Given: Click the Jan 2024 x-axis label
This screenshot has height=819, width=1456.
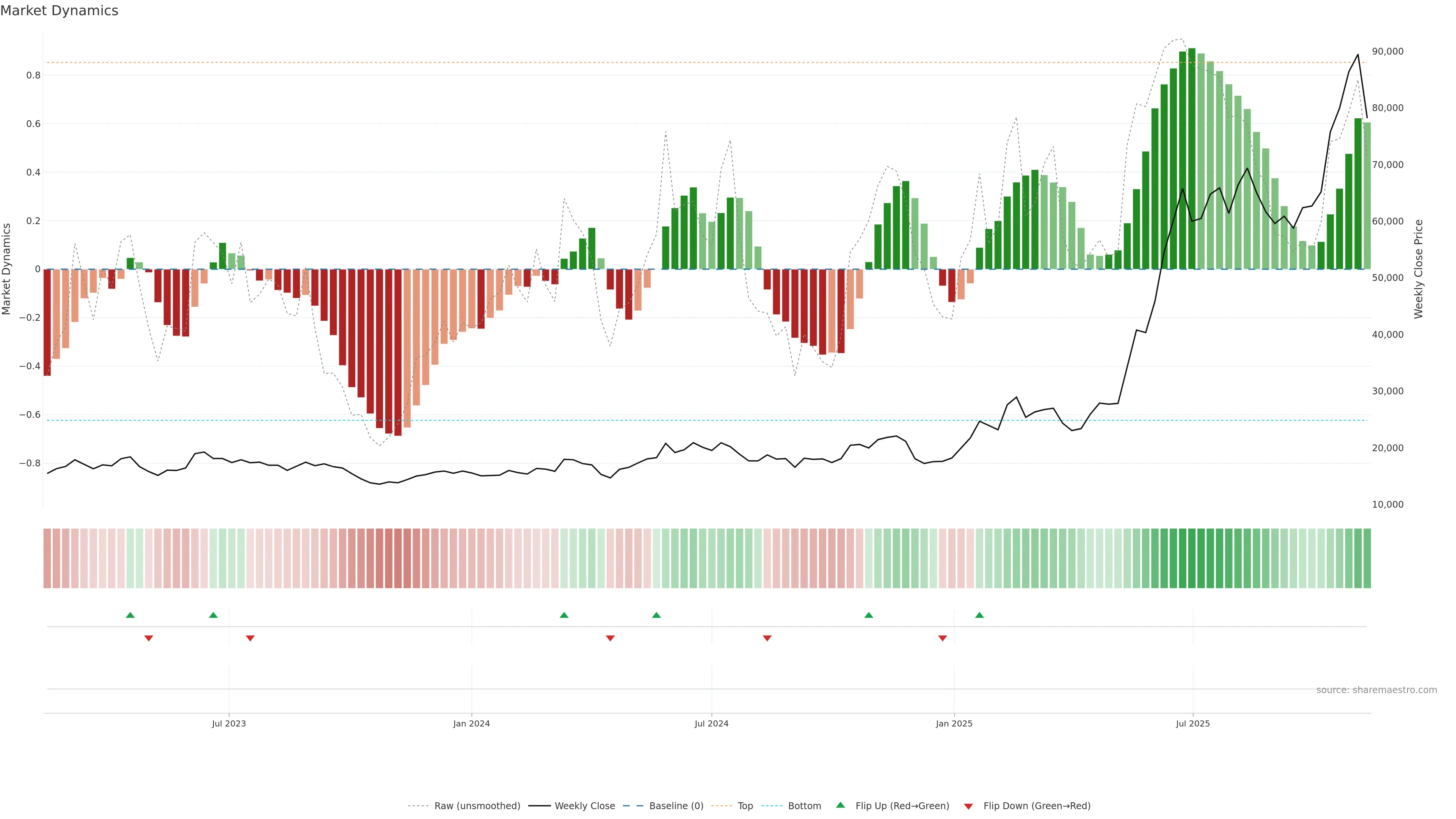Looking at the screenshot, I should point(471,724).
